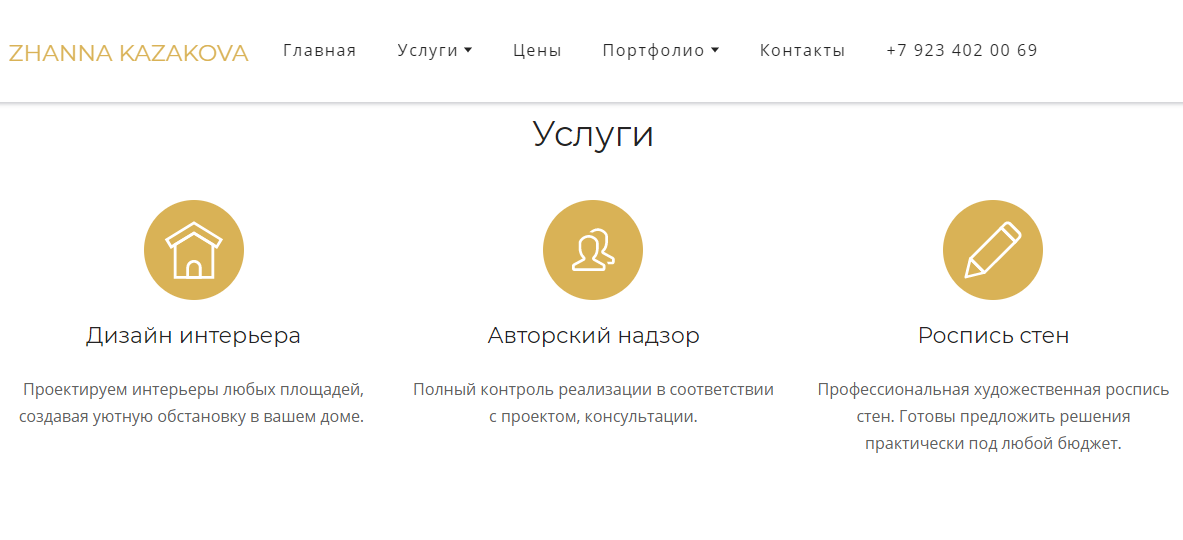
Task: Click the text 'Полный контроль реализации в соответствии'
Action: (594, 390)
